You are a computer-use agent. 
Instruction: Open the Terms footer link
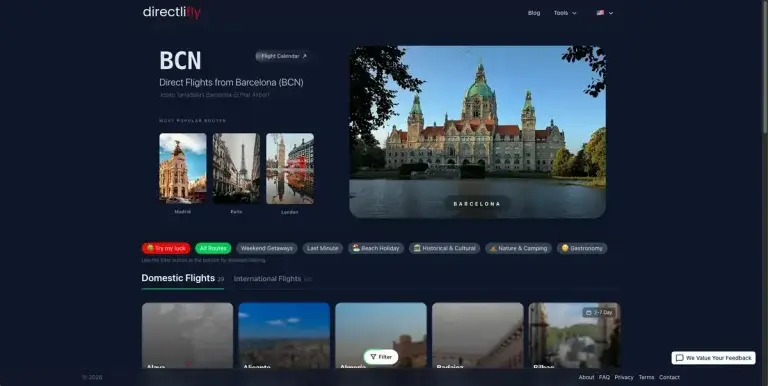[x=647, y=377]
